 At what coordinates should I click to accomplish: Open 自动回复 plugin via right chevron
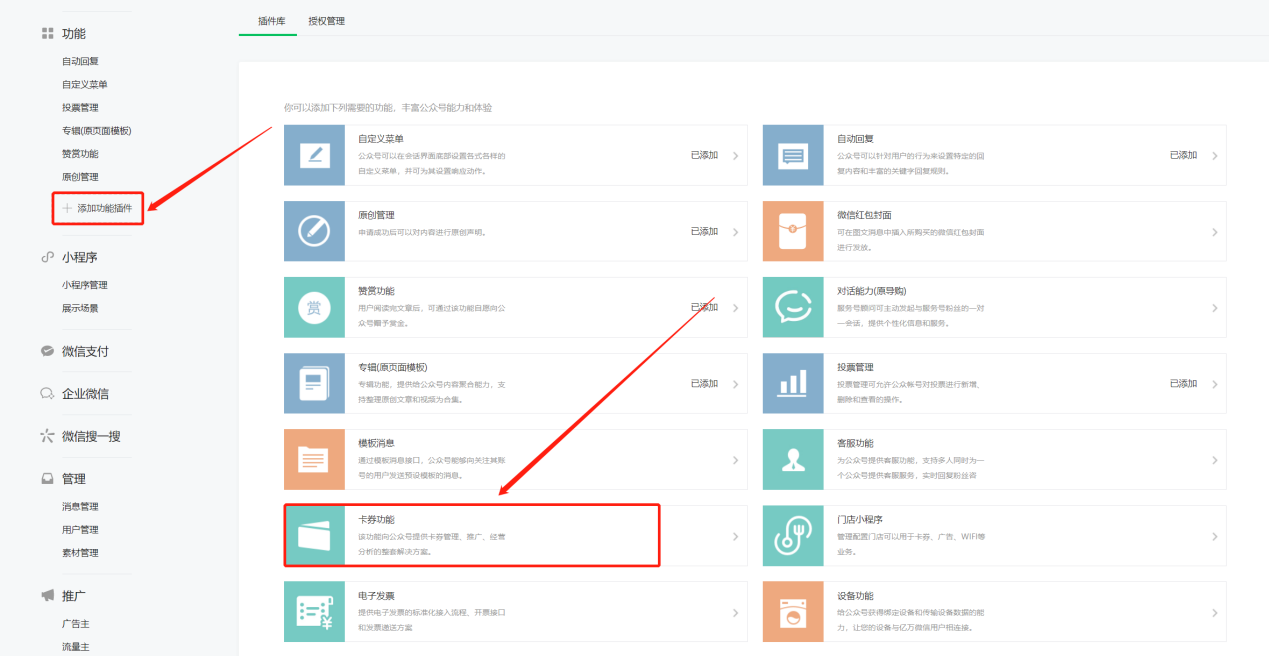1214,156
